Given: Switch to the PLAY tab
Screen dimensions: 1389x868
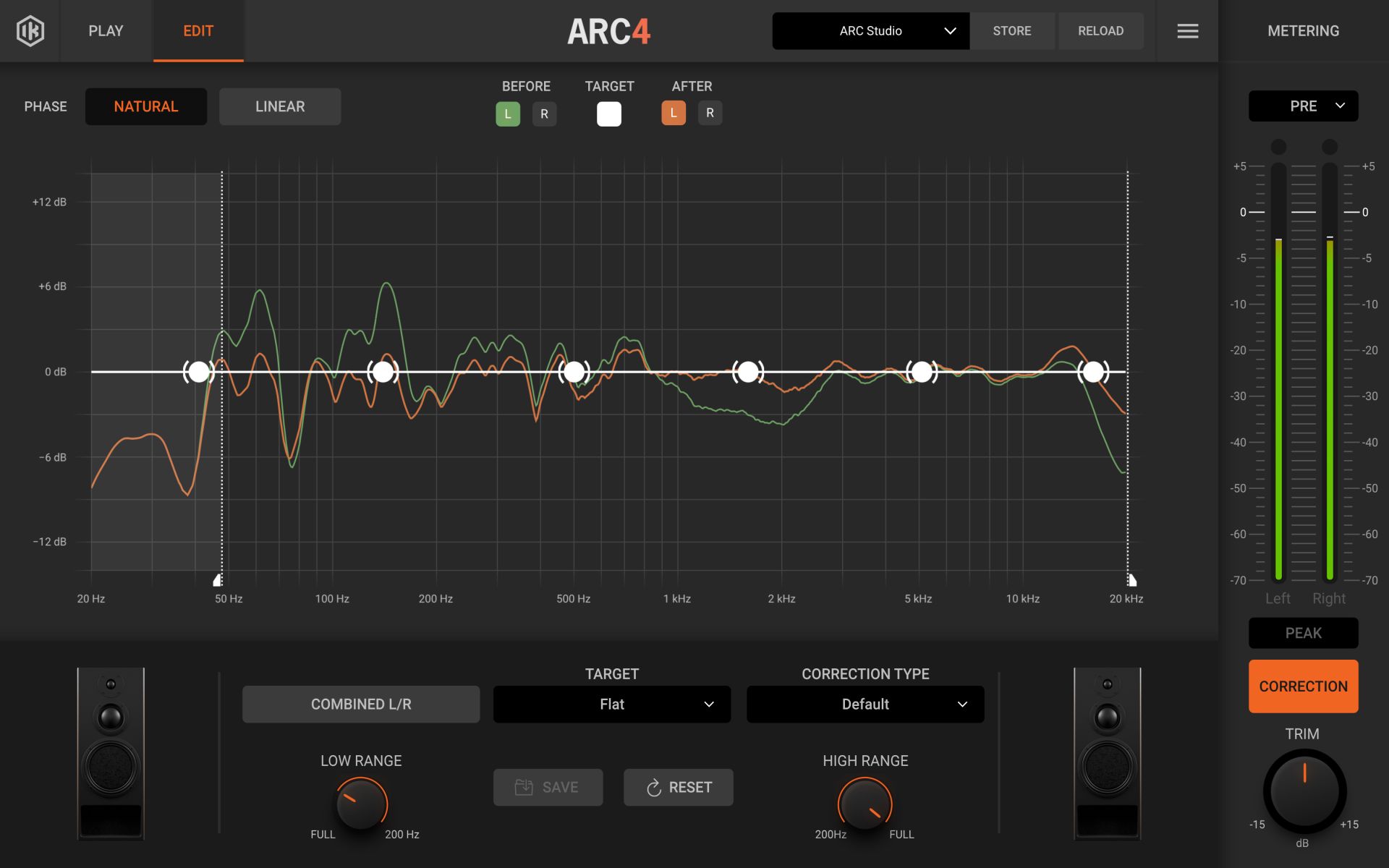Looking at the screenshot, I should tap(106, 30).
